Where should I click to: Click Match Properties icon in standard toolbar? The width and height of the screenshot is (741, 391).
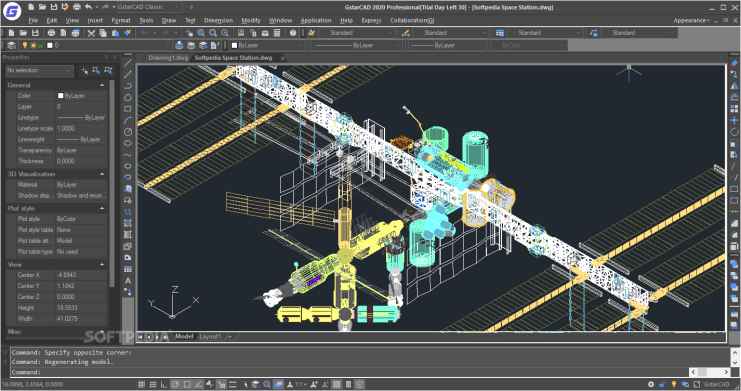tap(127, 33)
